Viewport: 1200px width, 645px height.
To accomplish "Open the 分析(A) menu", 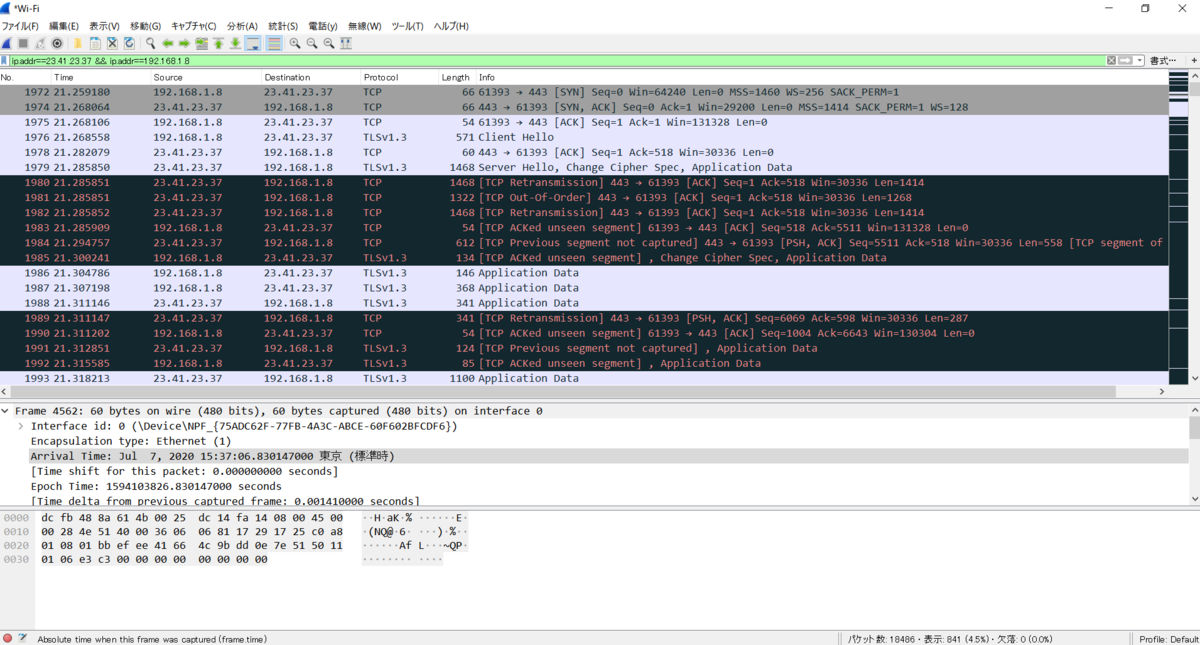I will coord(242,26).
